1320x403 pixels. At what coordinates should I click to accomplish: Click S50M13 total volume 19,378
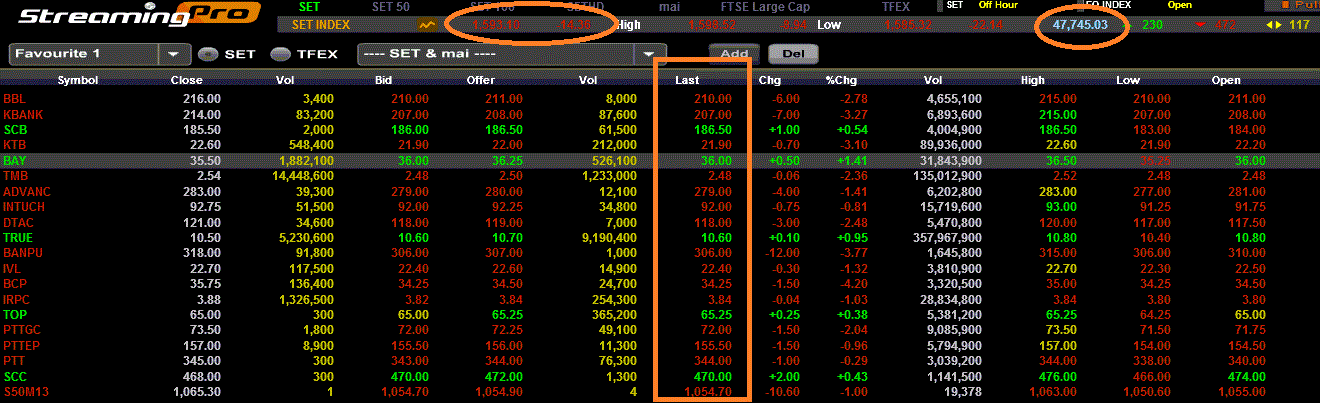pyautogui.click(x=964, y=392)
